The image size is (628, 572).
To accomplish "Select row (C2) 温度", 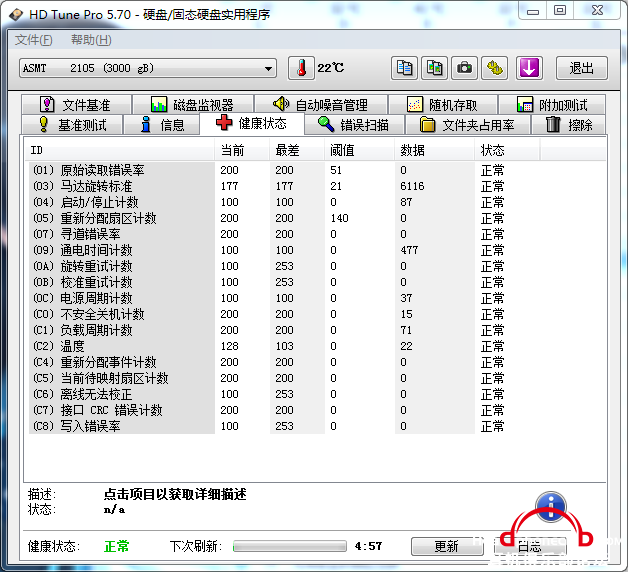I will [284, 346].
